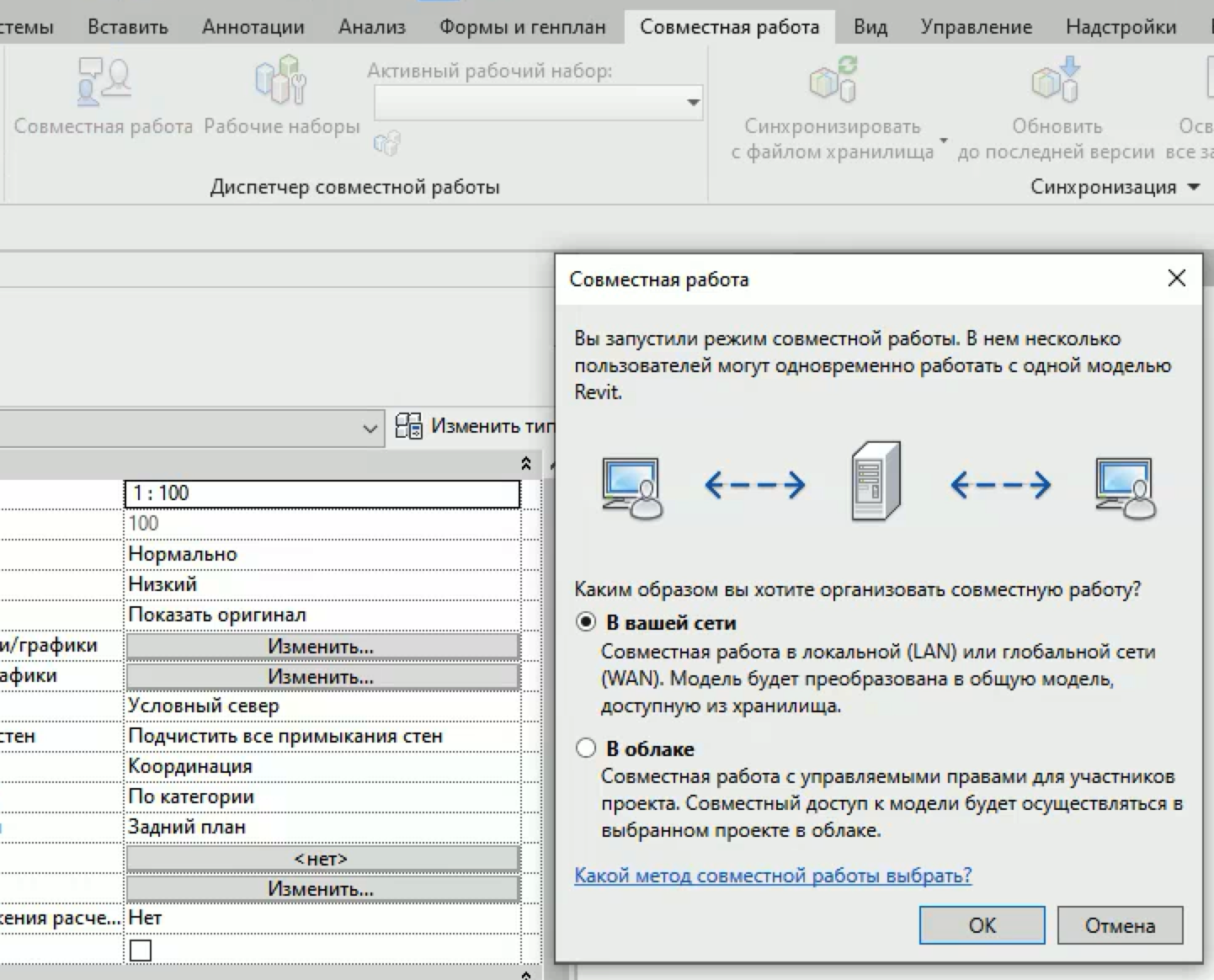The height and width of the screenshot is (980, 1214).
Task: Open the Надстройки ribbon tab
Action: click(x=1121, y=27)
